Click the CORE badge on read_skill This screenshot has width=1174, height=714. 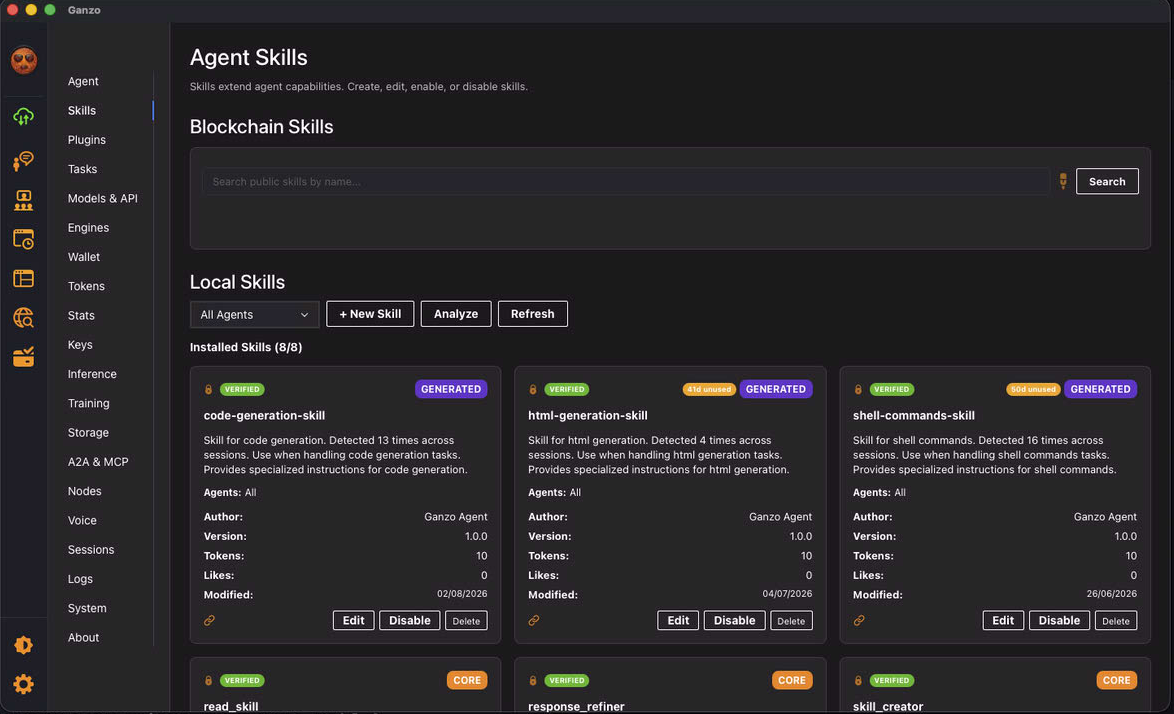tap(467, 680)
